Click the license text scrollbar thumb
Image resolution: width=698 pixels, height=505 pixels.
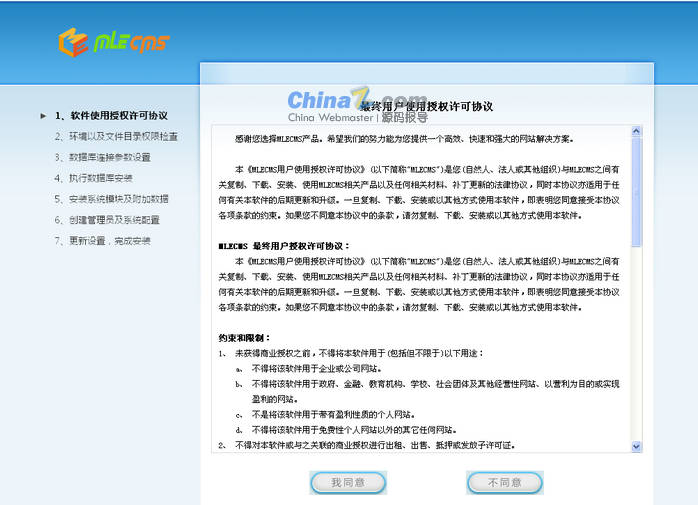[x=636, y=191]
